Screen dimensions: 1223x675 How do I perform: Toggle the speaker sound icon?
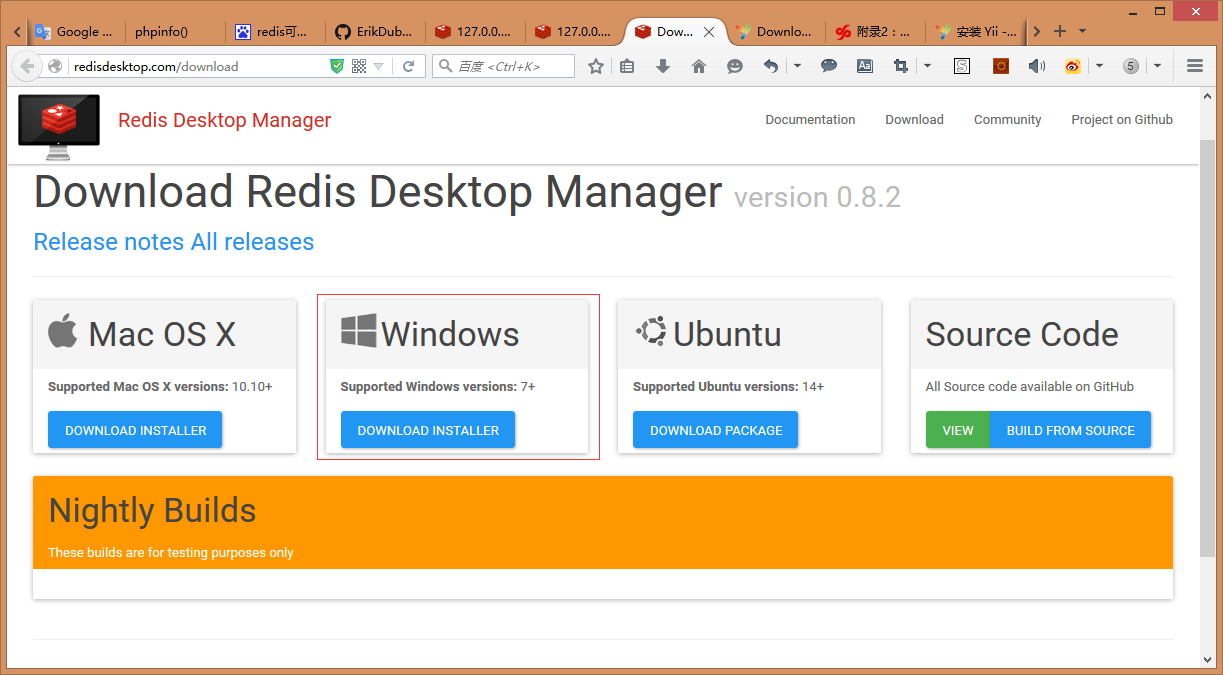point(1037,66)
